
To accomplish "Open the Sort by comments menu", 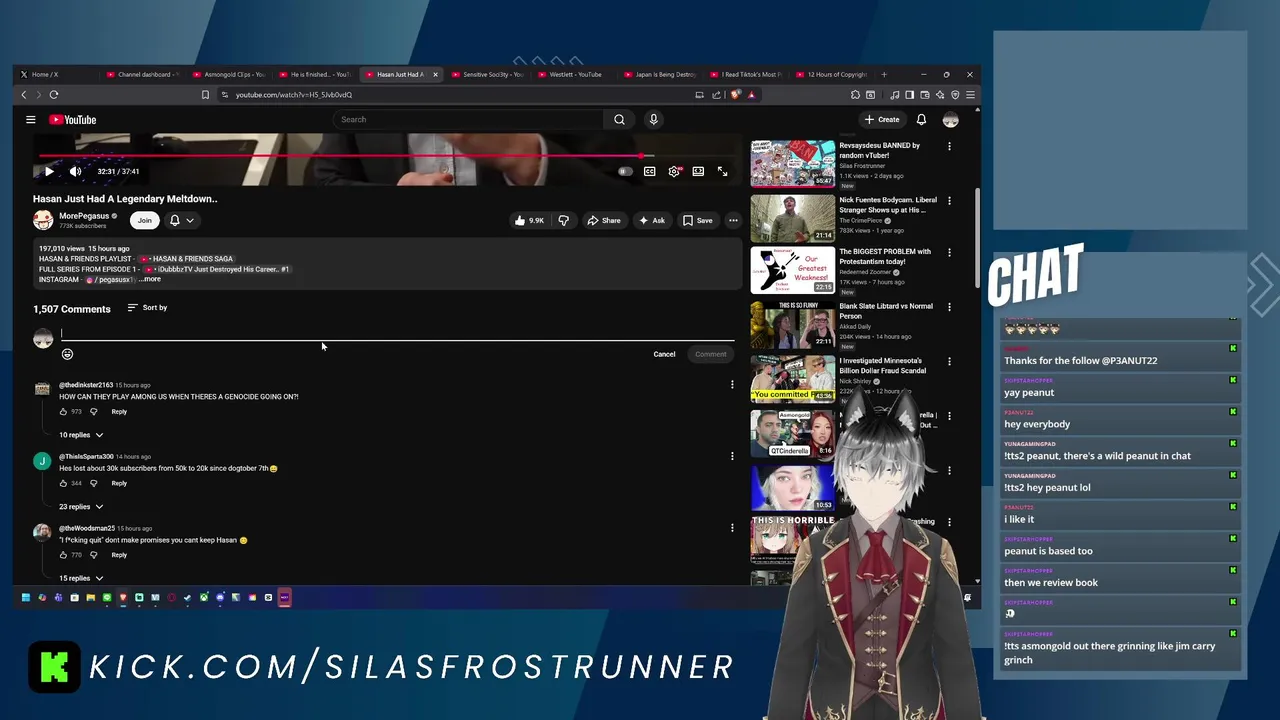I will tap(148, 308).
